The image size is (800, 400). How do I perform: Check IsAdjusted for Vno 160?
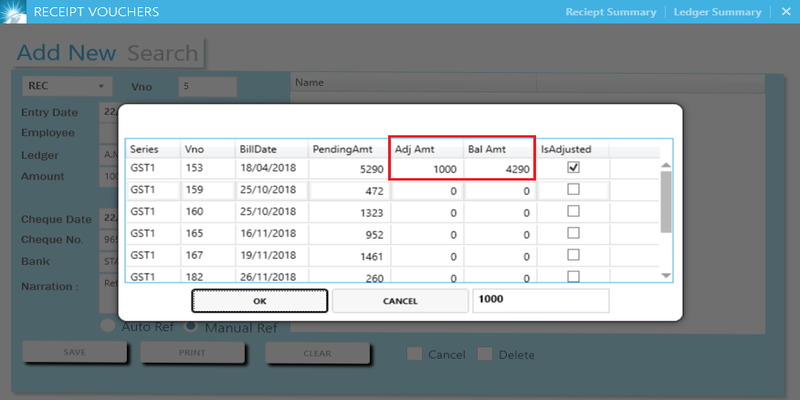coord(573,211)
